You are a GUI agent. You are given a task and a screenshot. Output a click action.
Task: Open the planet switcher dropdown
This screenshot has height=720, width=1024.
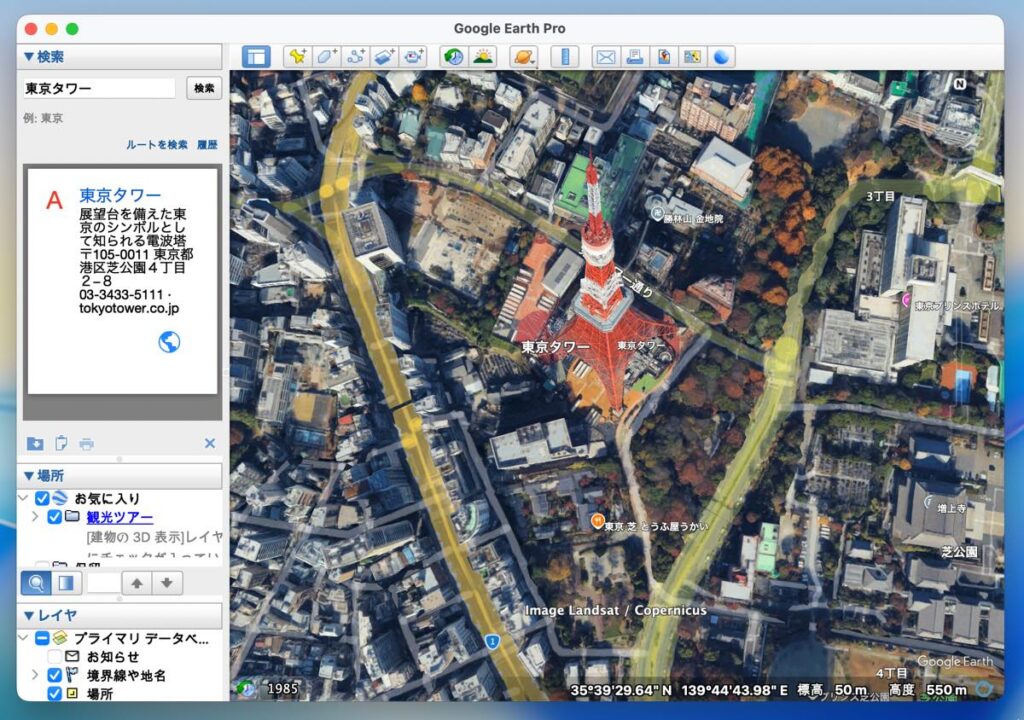coord(524,57)
